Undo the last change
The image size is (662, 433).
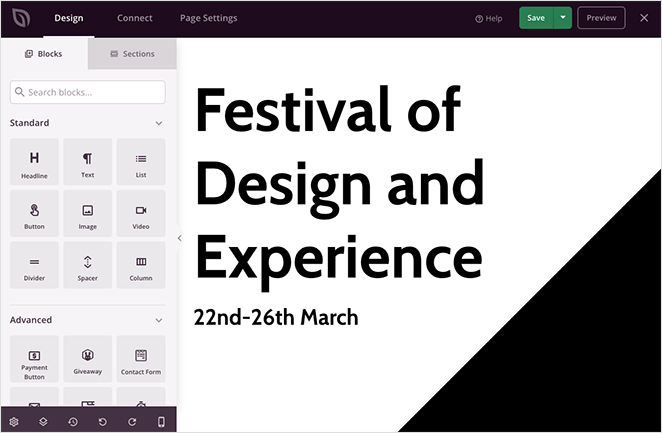(x=103, y=422)
